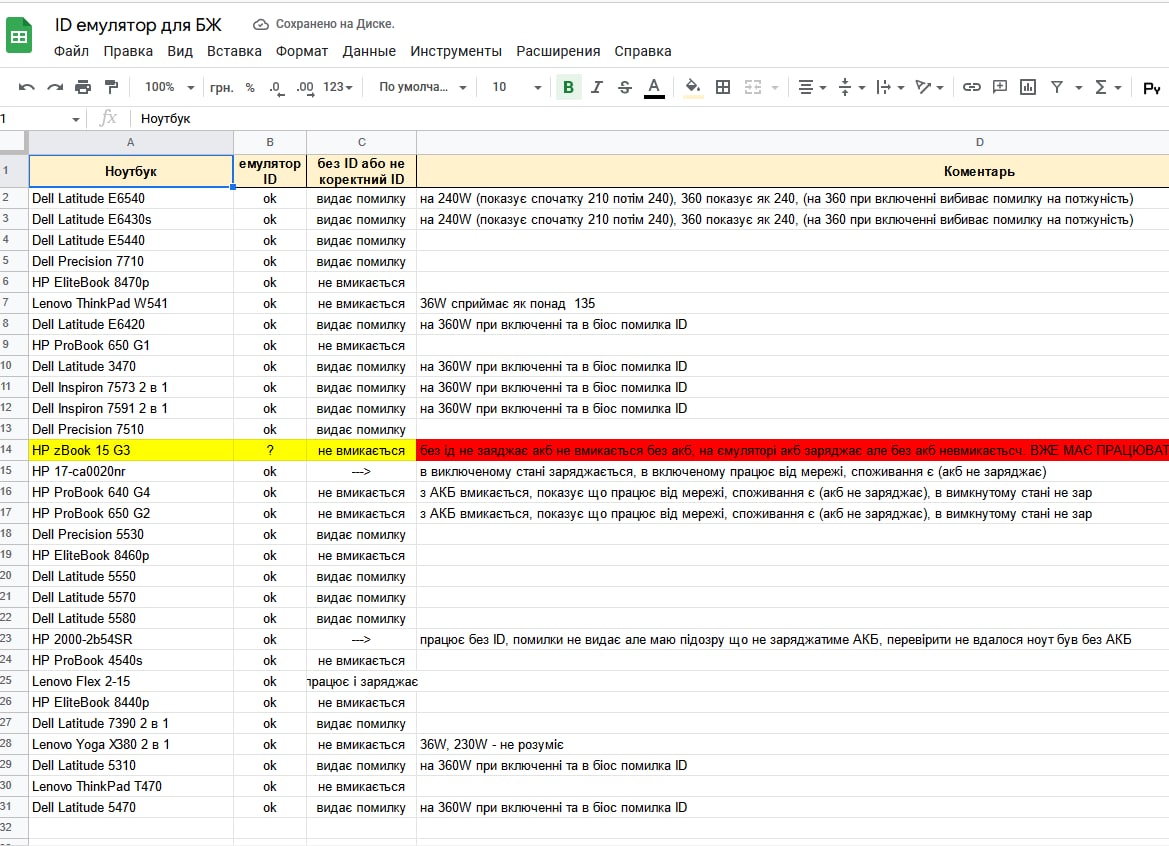Click the Insert comment icon
1169x846 pixels.
point(1000,87)
